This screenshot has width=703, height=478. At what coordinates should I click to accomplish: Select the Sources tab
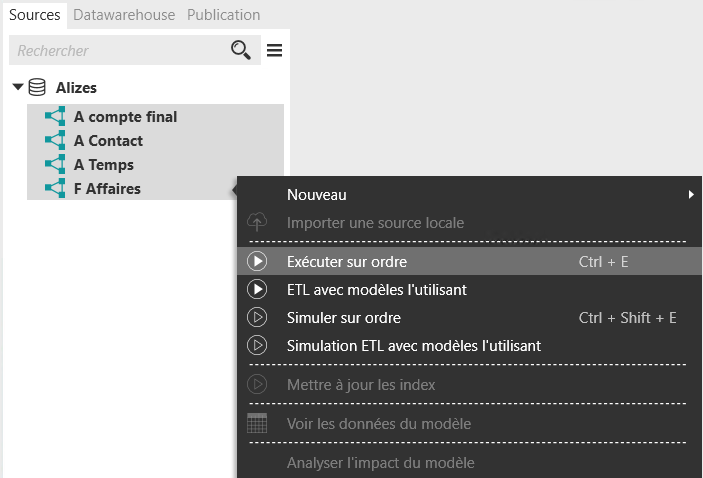tap(35, 15)
